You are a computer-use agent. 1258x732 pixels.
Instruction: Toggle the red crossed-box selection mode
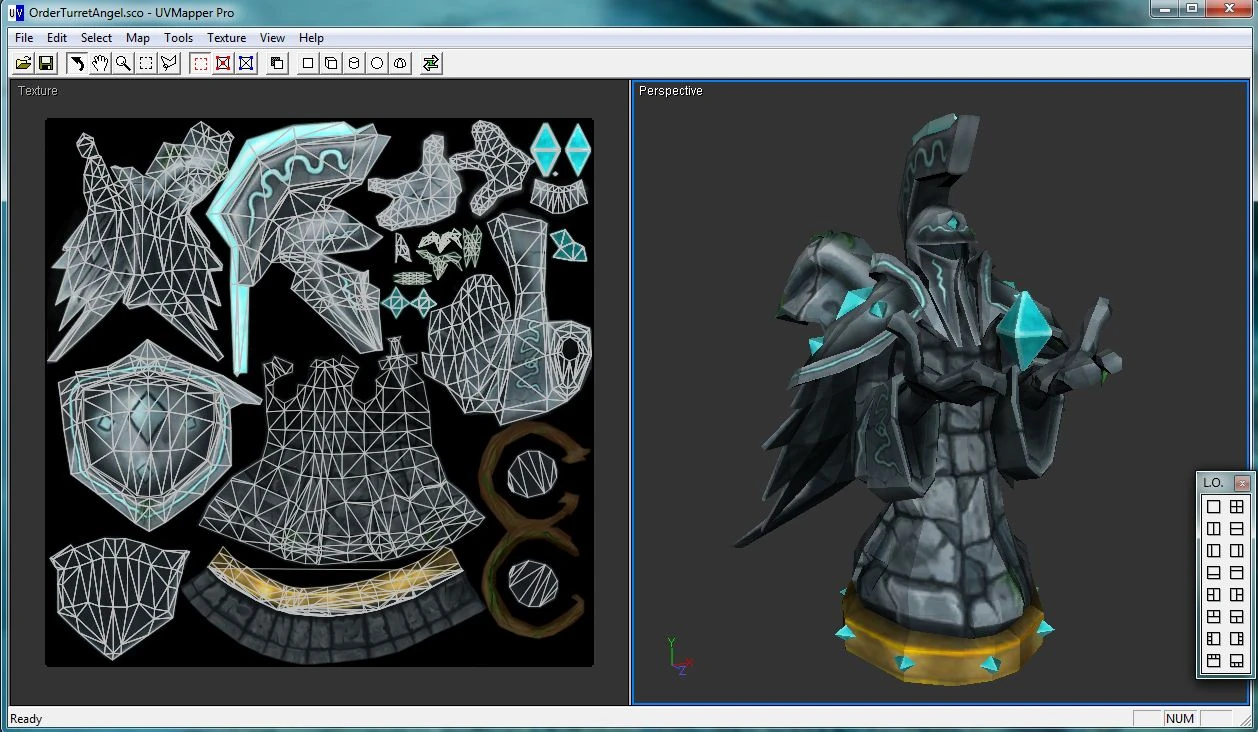coord(223,63)
